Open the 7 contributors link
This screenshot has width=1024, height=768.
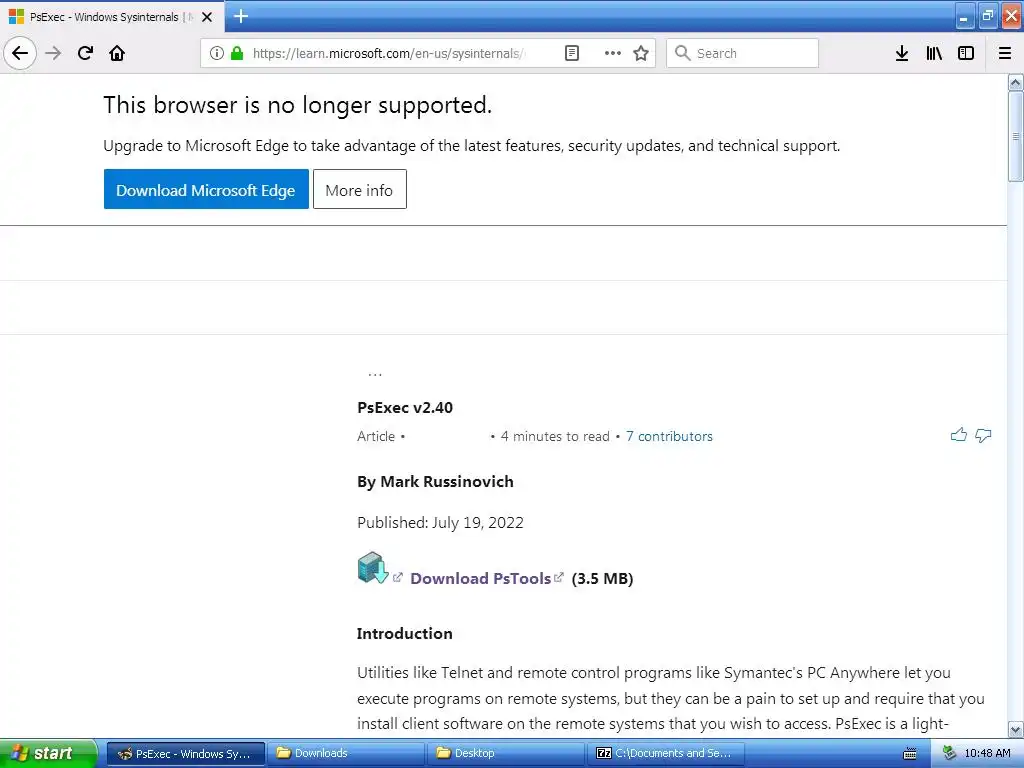(x=669, y=436)
